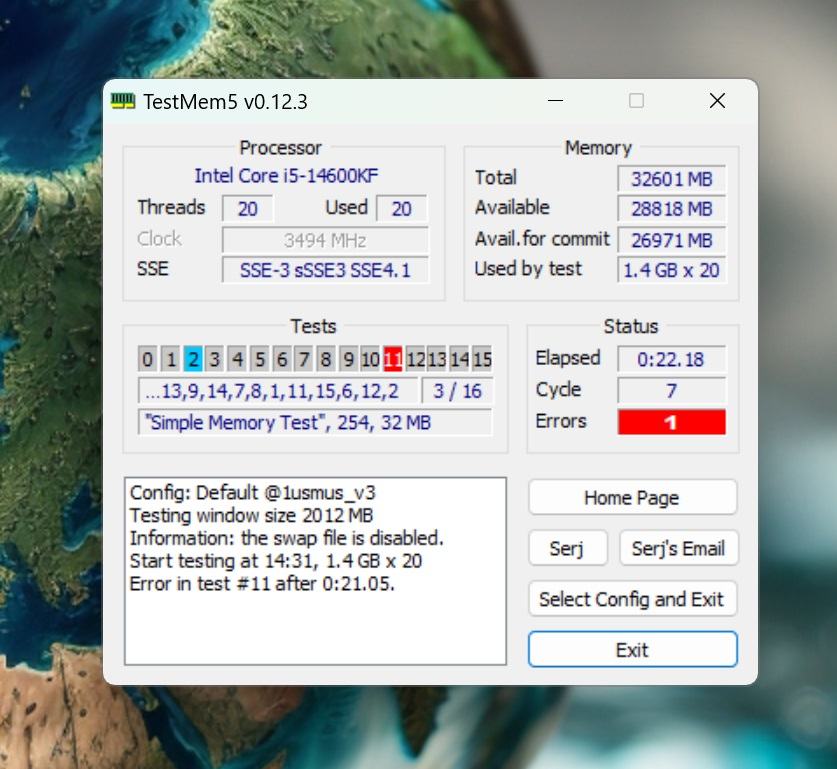The width and height of the screenshot is (837, 769).
Task: Click the Elapsed time 0:22.18 field
Action: click(x=672, y=359)
